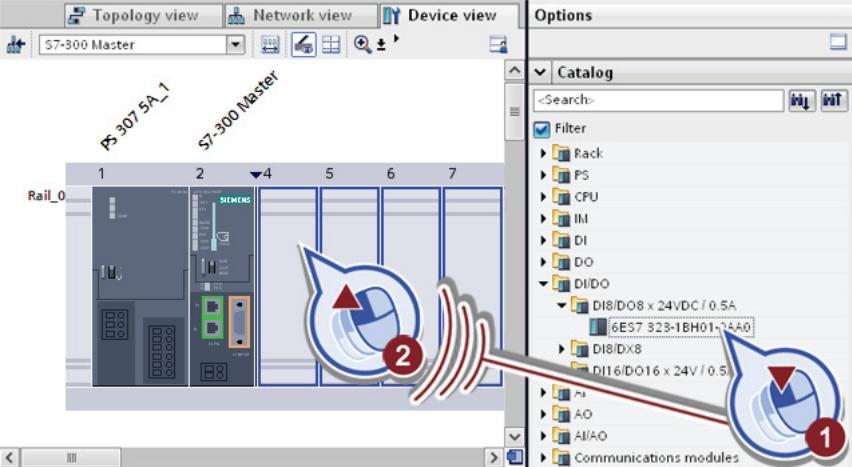852x467 pixels.
Task: Expand the CPU folder
Action: tap(543, 197)
